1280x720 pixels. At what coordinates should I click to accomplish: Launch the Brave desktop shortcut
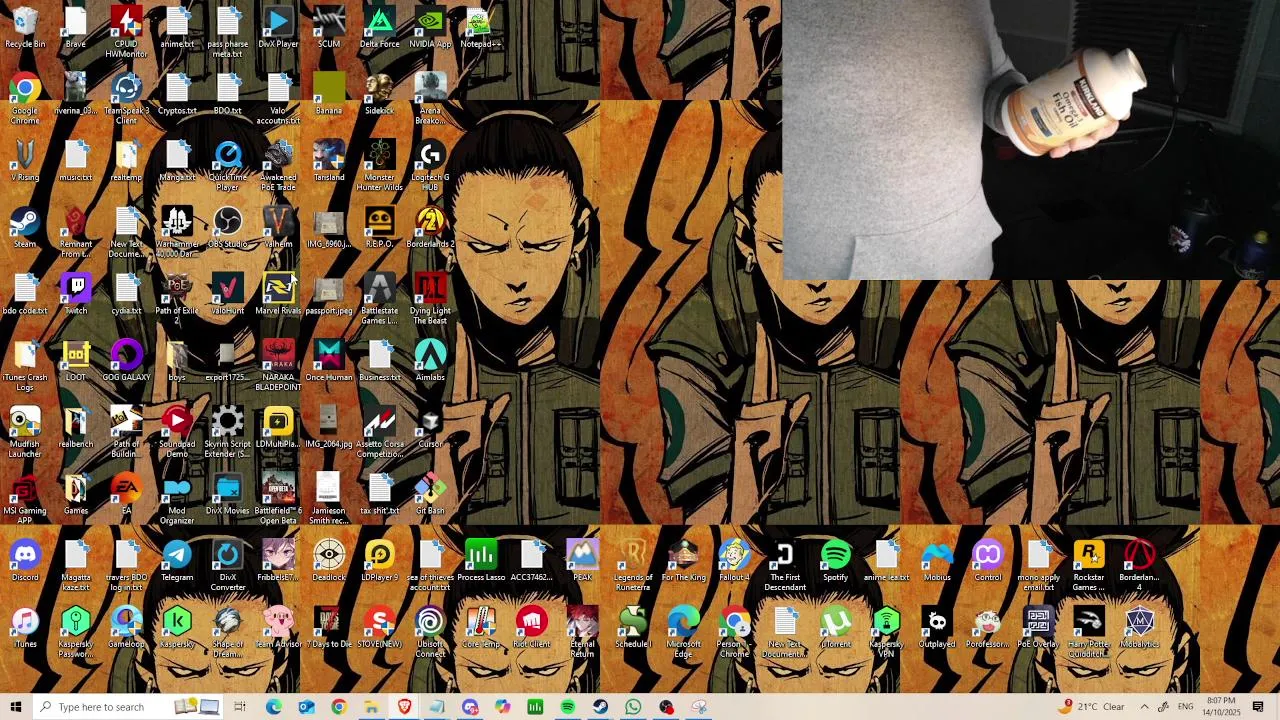click(76, 28)
